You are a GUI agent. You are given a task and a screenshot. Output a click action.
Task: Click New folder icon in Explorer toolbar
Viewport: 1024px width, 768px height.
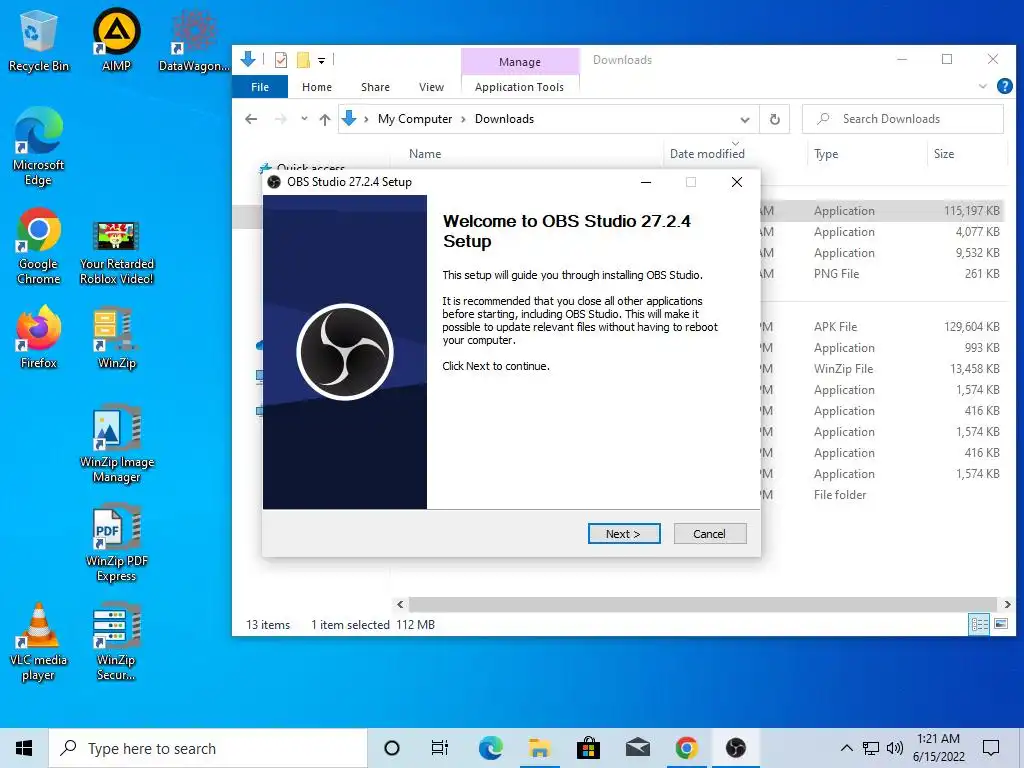pos(304,60)
